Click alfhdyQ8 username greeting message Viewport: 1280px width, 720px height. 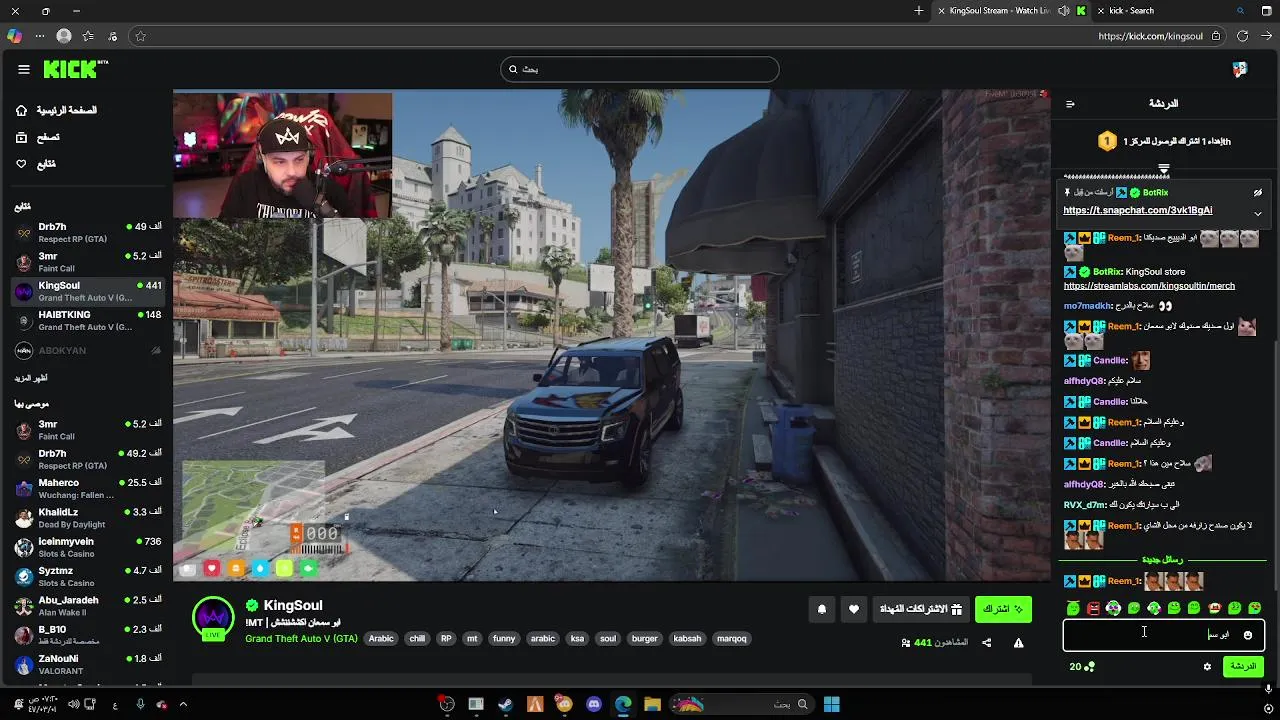tap(1084, 381)
